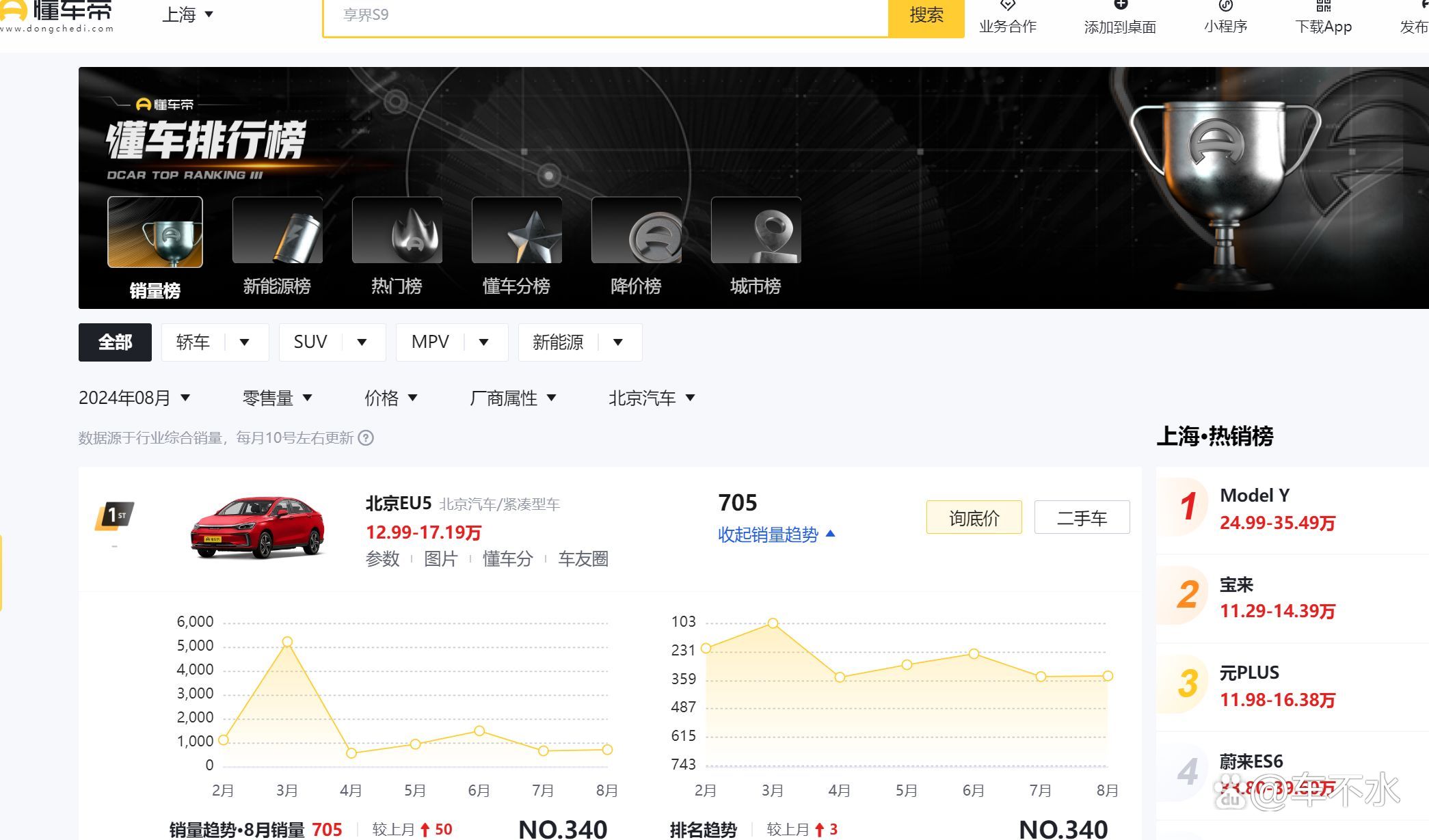Screen dimensions: 1429x840
Task: Select the SUV tab label
Action: [310, 342]
